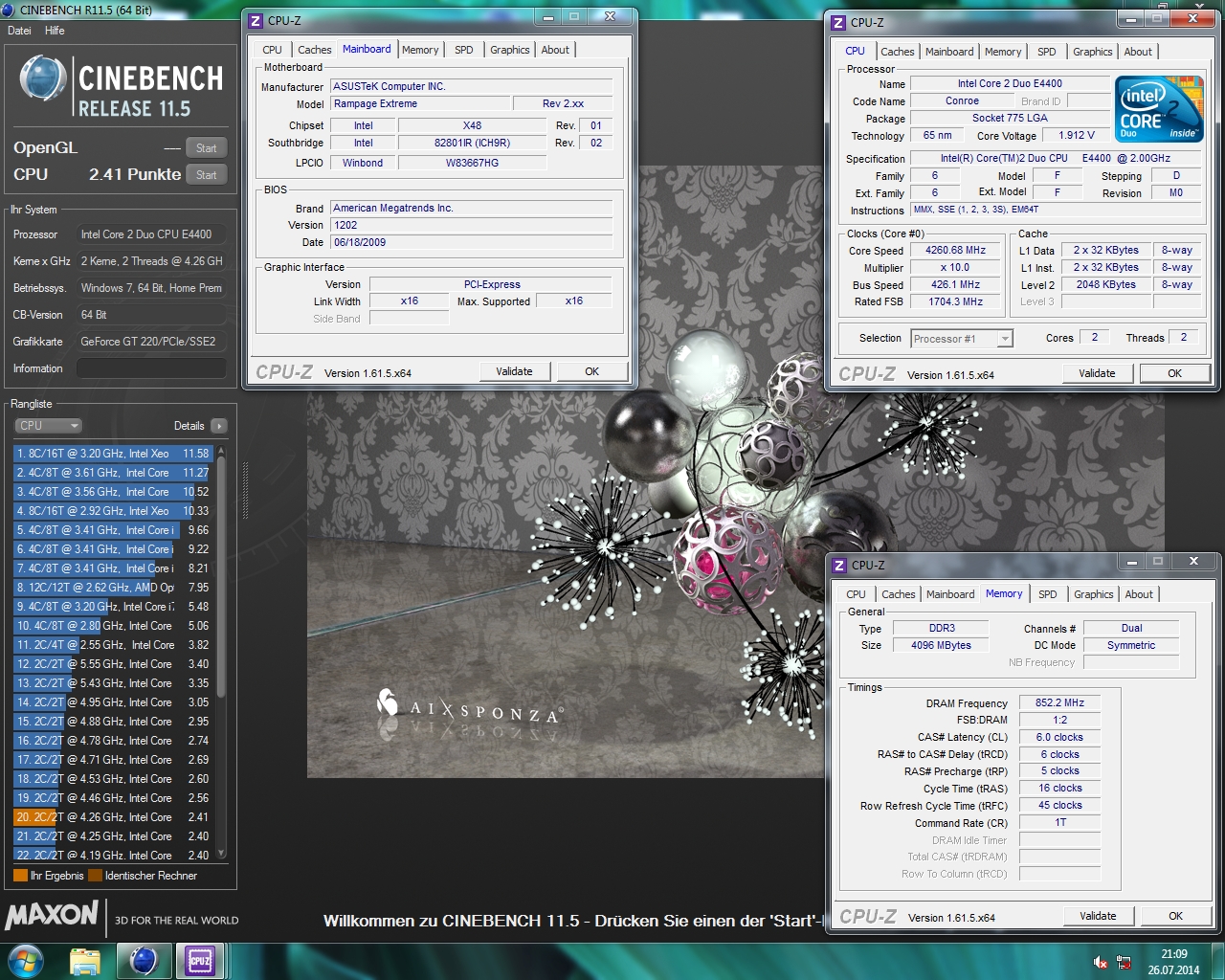
Task: Select CPU tab in CPU-Z Memory window
Action: pyautogui.click(x=857, y=594)
